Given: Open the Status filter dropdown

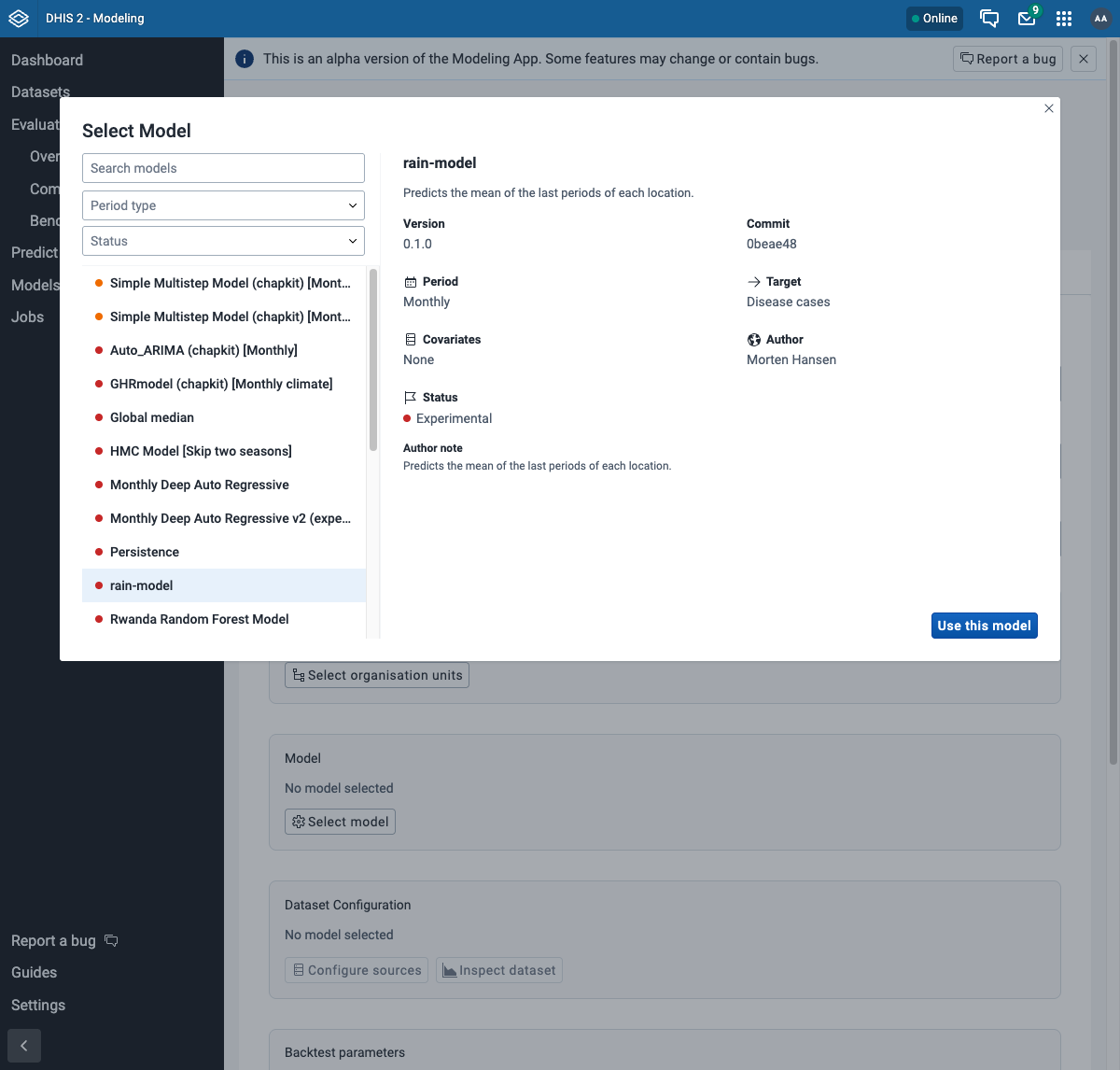Looking at the screenshot, I should click(x=223, y=241).
